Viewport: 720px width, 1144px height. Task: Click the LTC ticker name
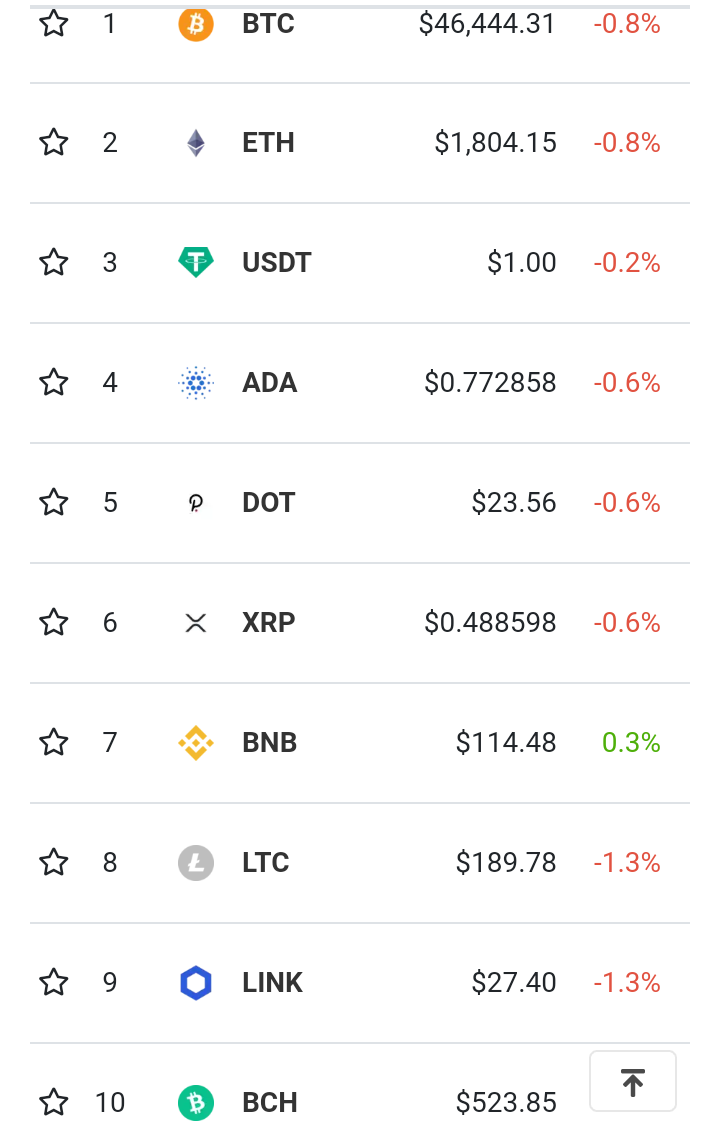pyautogui.click(x=266, y=862)
